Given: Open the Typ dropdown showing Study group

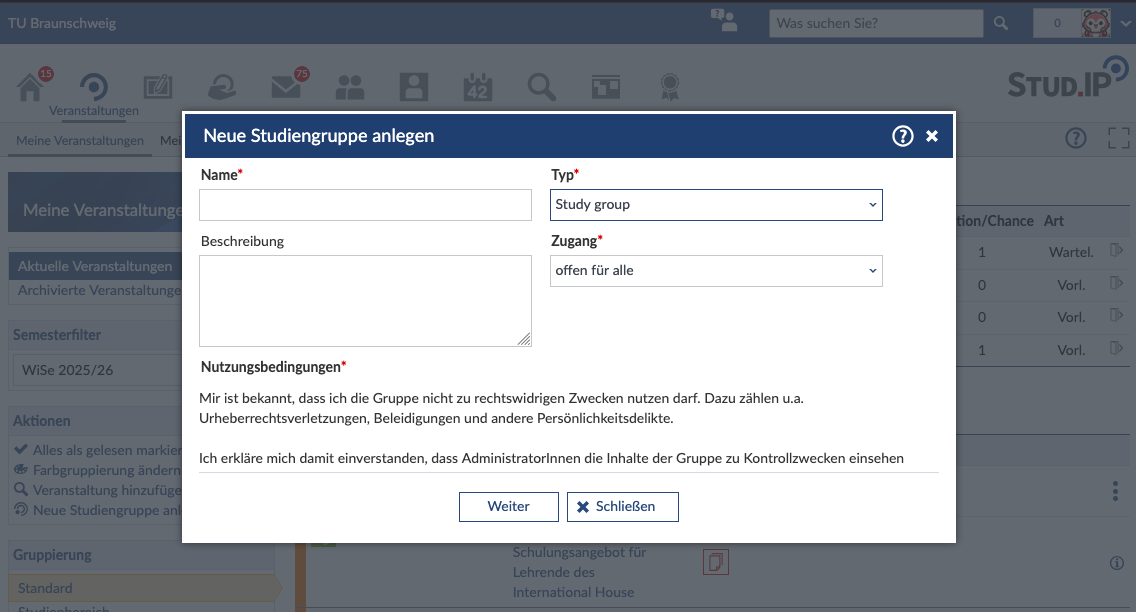Looking at the screenshot, I should click(x=717, y=205).
